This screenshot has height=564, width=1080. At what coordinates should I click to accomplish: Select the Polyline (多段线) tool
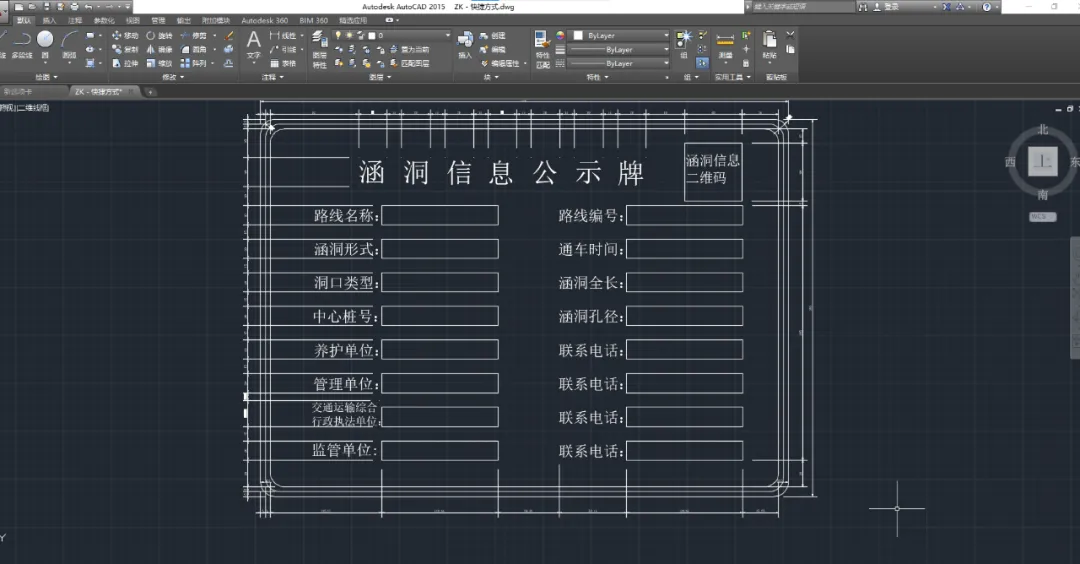coord(22,45)
